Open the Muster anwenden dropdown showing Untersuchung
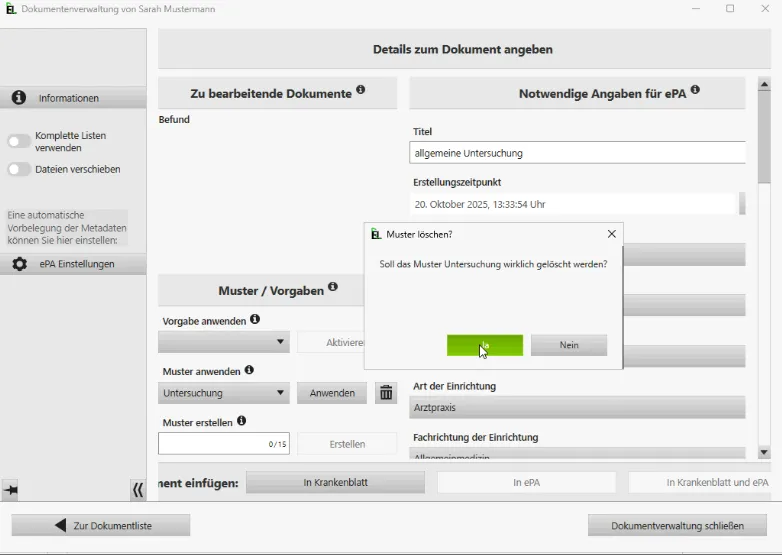The width and height of the screenshot is (782, 555). click(x=224, y=393)
